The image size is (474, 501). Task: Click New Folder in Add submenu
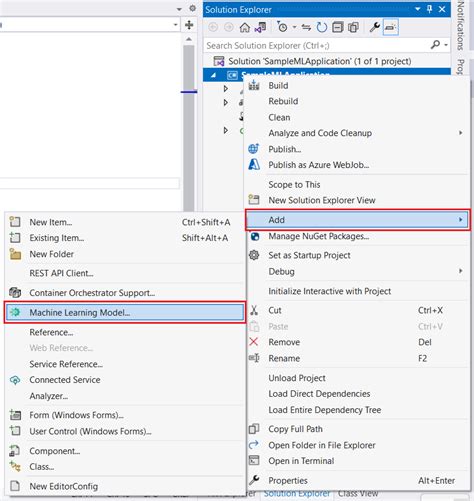125,254
